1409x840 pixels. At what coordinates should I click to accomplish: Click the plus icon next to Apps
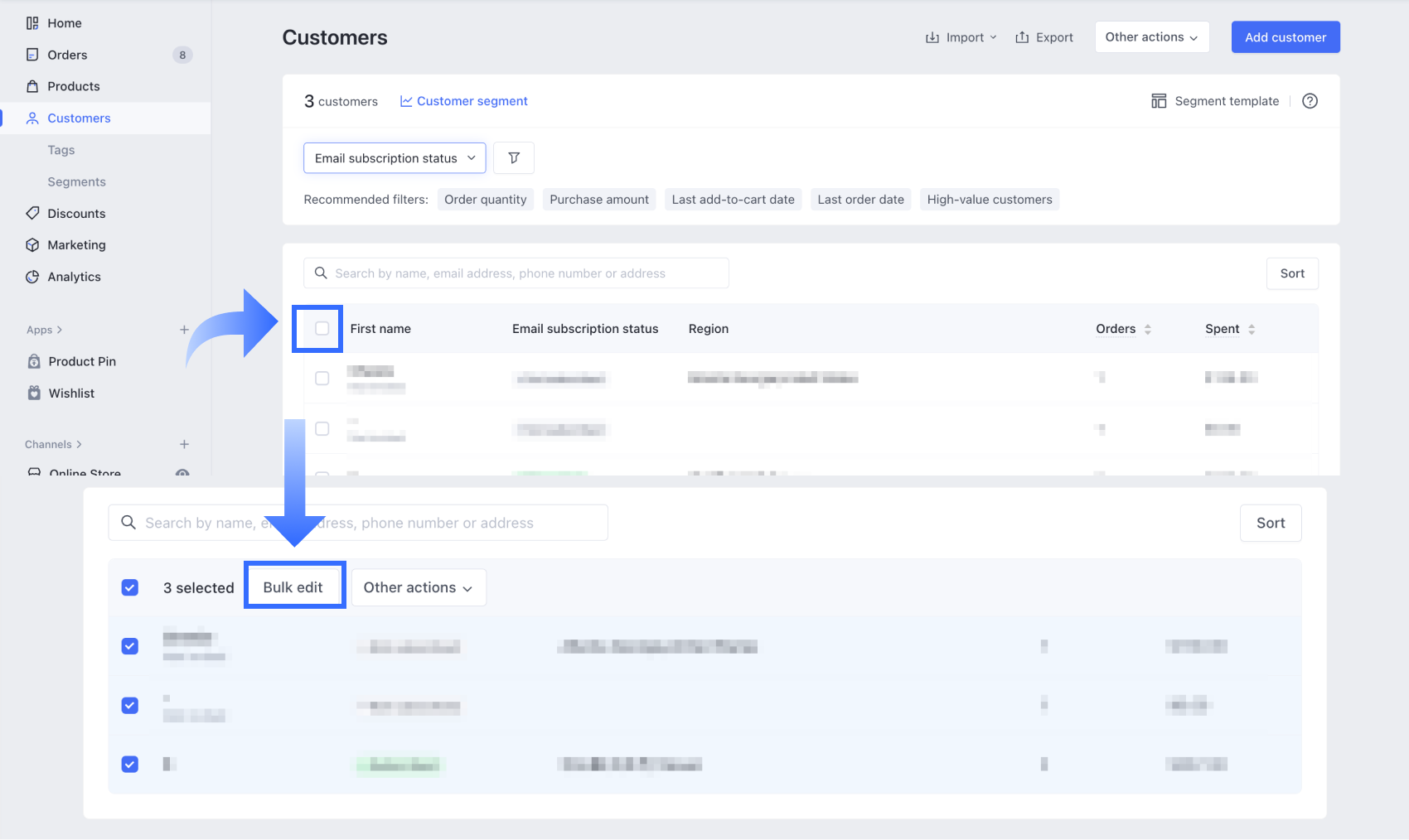pyautogui.click(x=184, y=330)
